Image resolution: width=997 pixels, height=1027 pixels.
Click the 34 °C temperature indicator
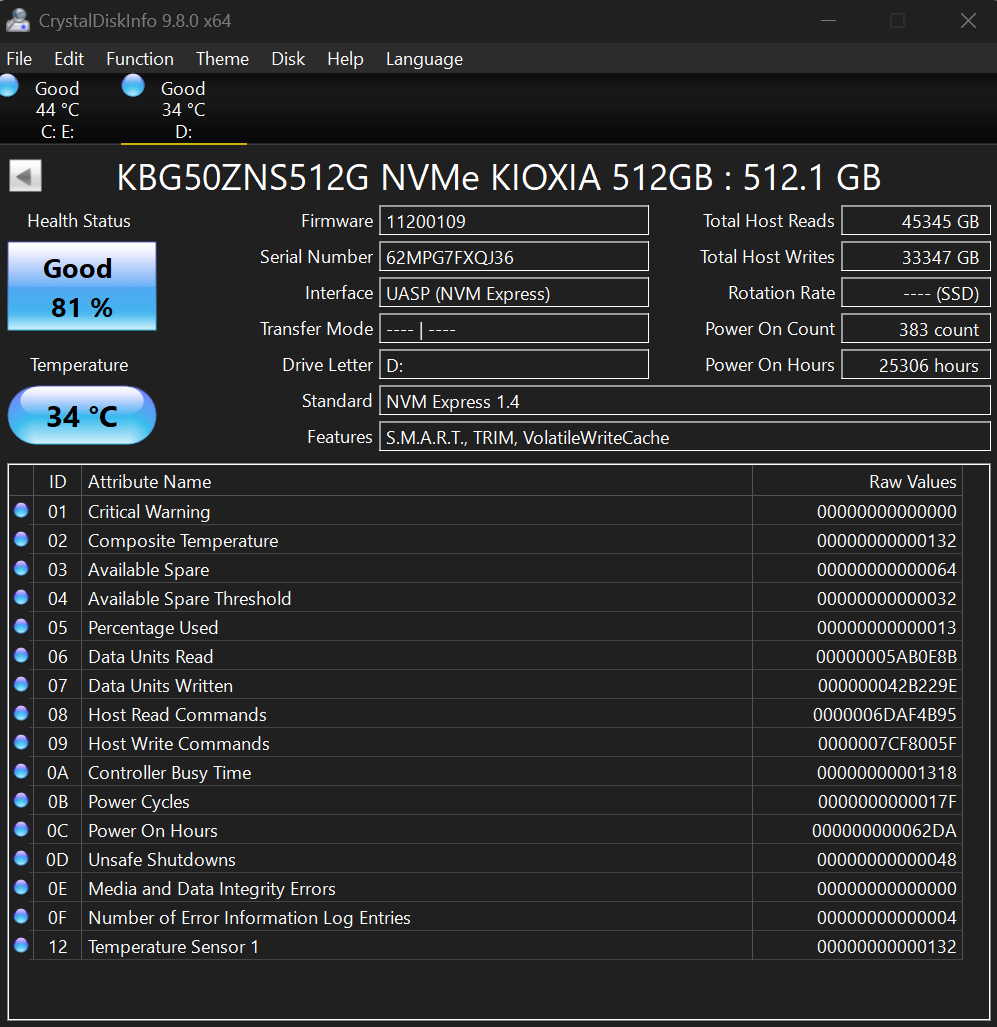[82, 415]
